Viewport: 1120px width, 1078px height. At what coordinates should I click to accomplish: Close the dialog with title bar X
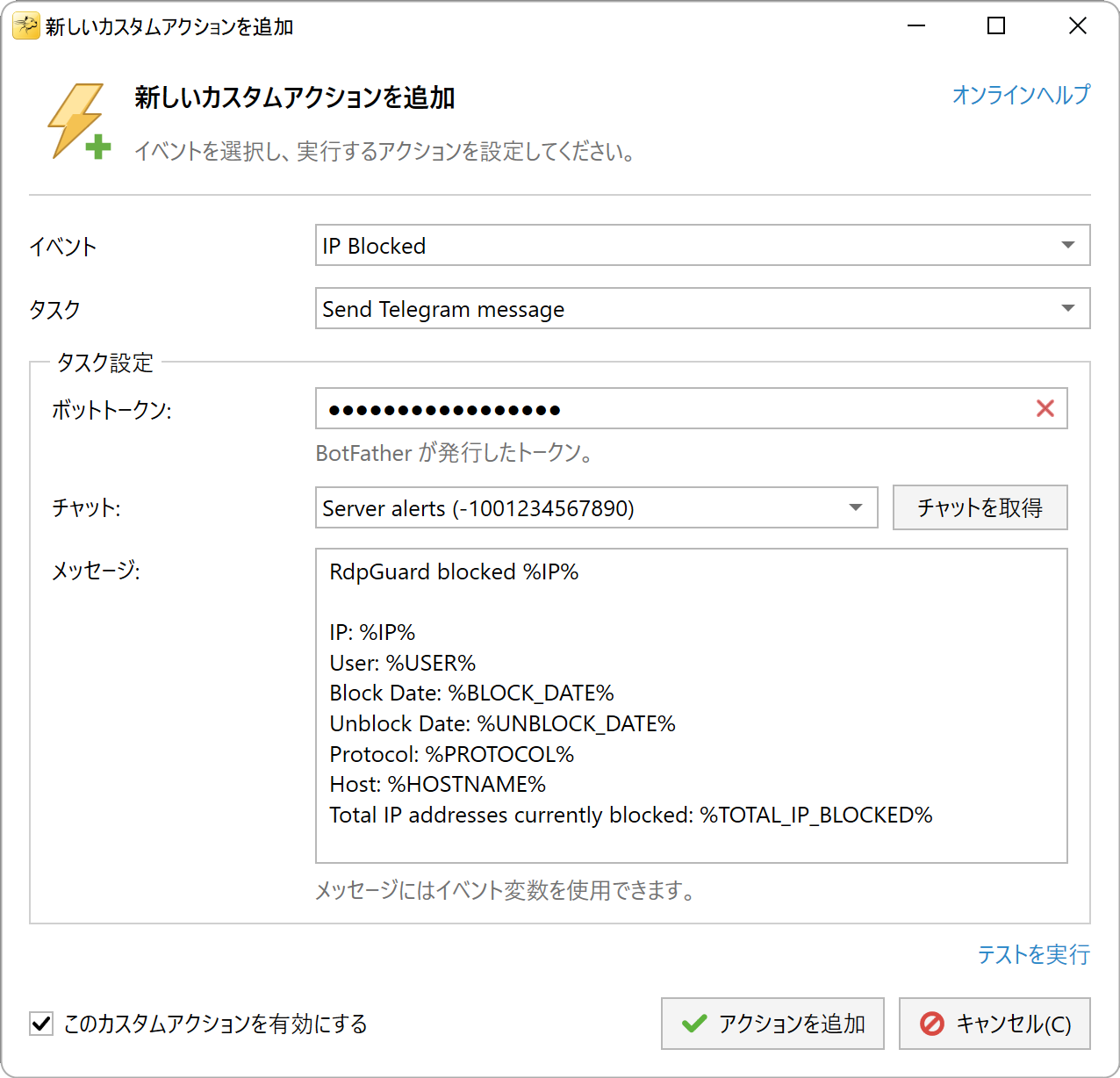(x=1077, y=26)
